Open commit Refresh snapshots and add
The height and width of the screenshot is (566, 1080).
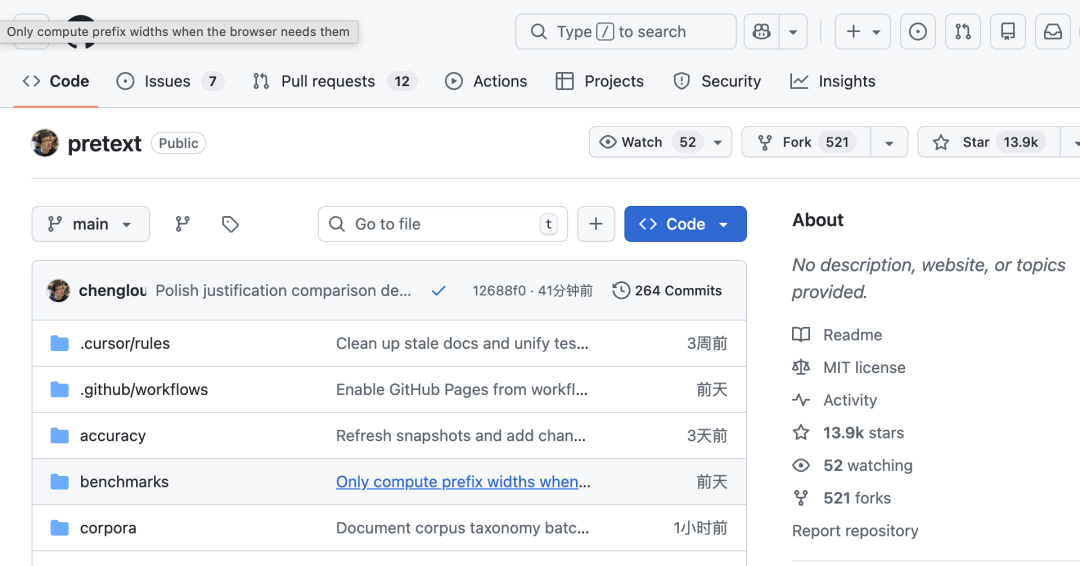pyautogui.click(x=461, y=435)
